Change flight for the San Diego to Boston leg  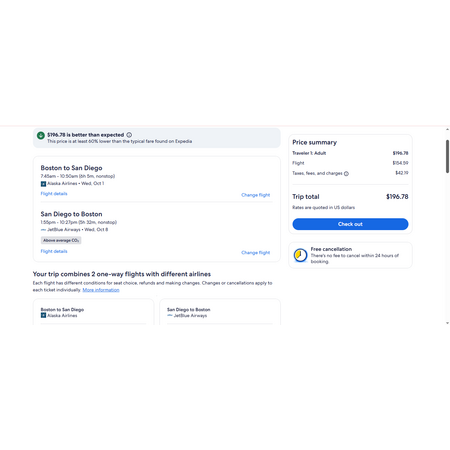tap(255, 253)
